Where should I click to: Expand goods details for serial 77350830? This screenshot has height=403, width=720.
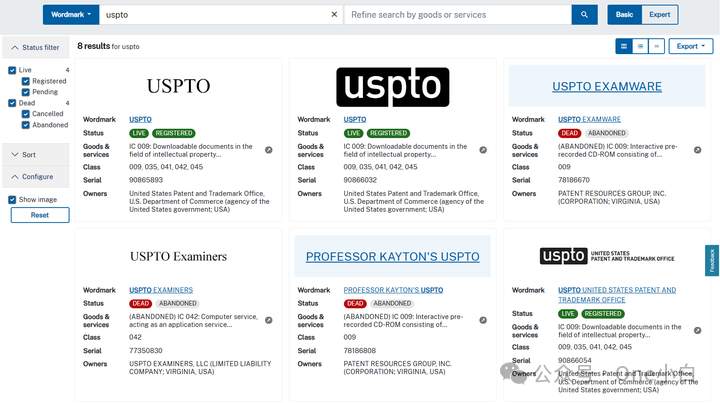(269, 320)
